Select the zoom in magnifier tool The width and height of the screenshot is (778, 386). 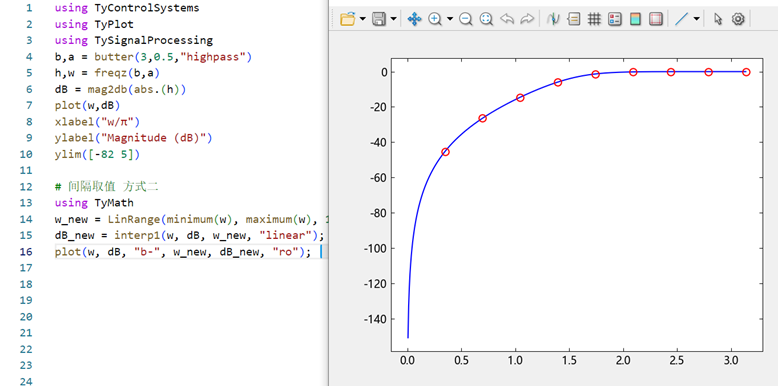[435, 19]
